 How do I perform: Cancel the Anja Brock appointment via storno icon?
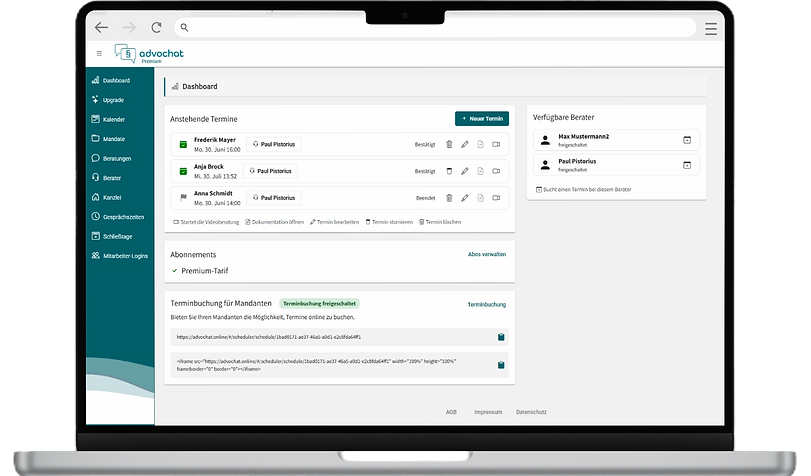pyautogui.click(x=449, y=171)
